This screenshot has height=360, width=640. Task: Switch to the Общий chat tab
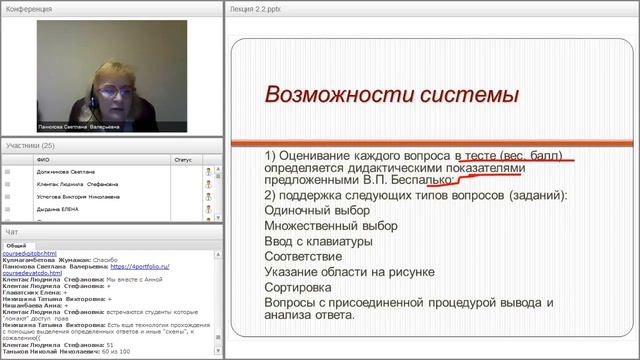pos(16,246)
